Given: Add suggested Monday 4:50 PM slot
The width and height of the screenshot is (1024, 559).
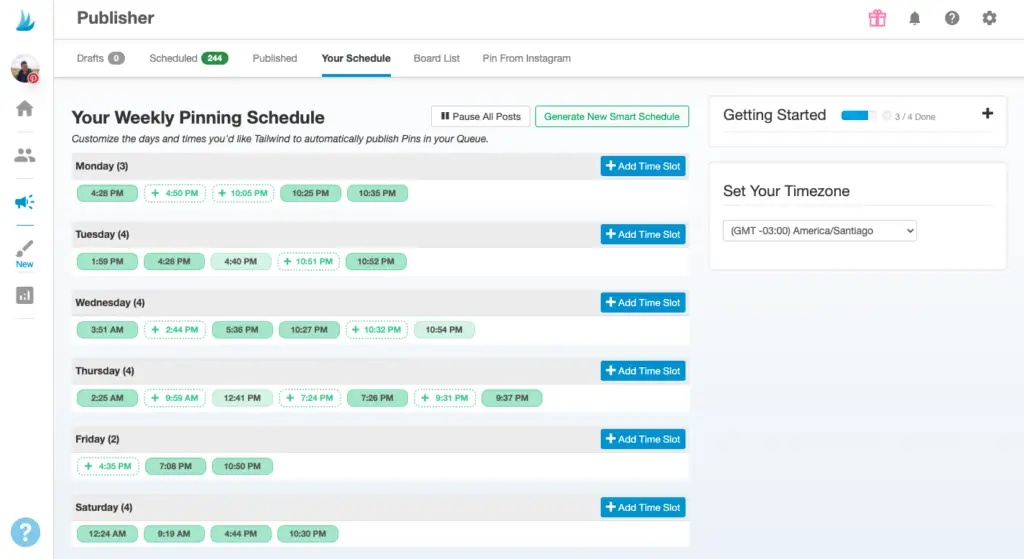Looking at the screenshot, I should 175,193.
